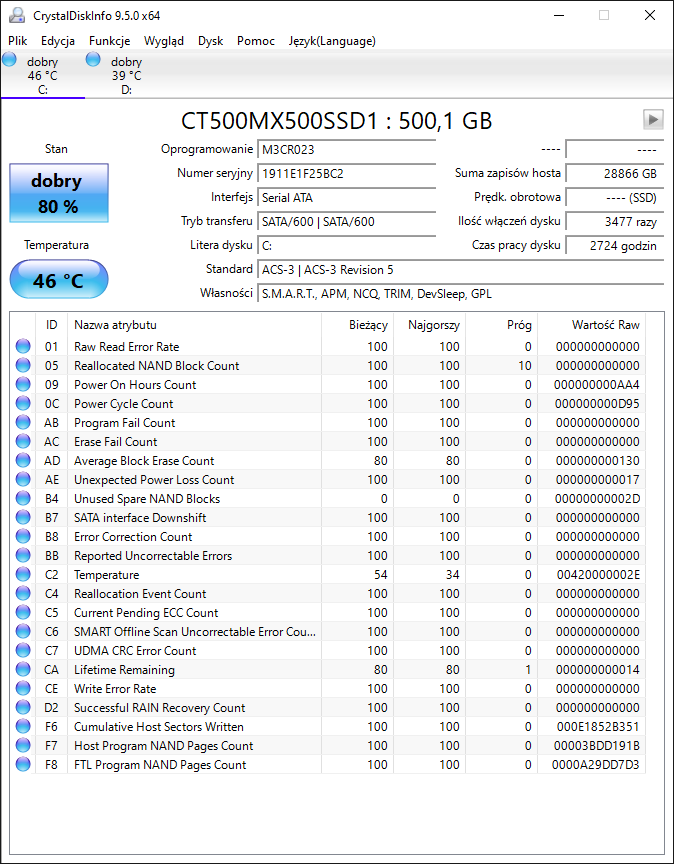Open the Dysk menu

[211, 41]
